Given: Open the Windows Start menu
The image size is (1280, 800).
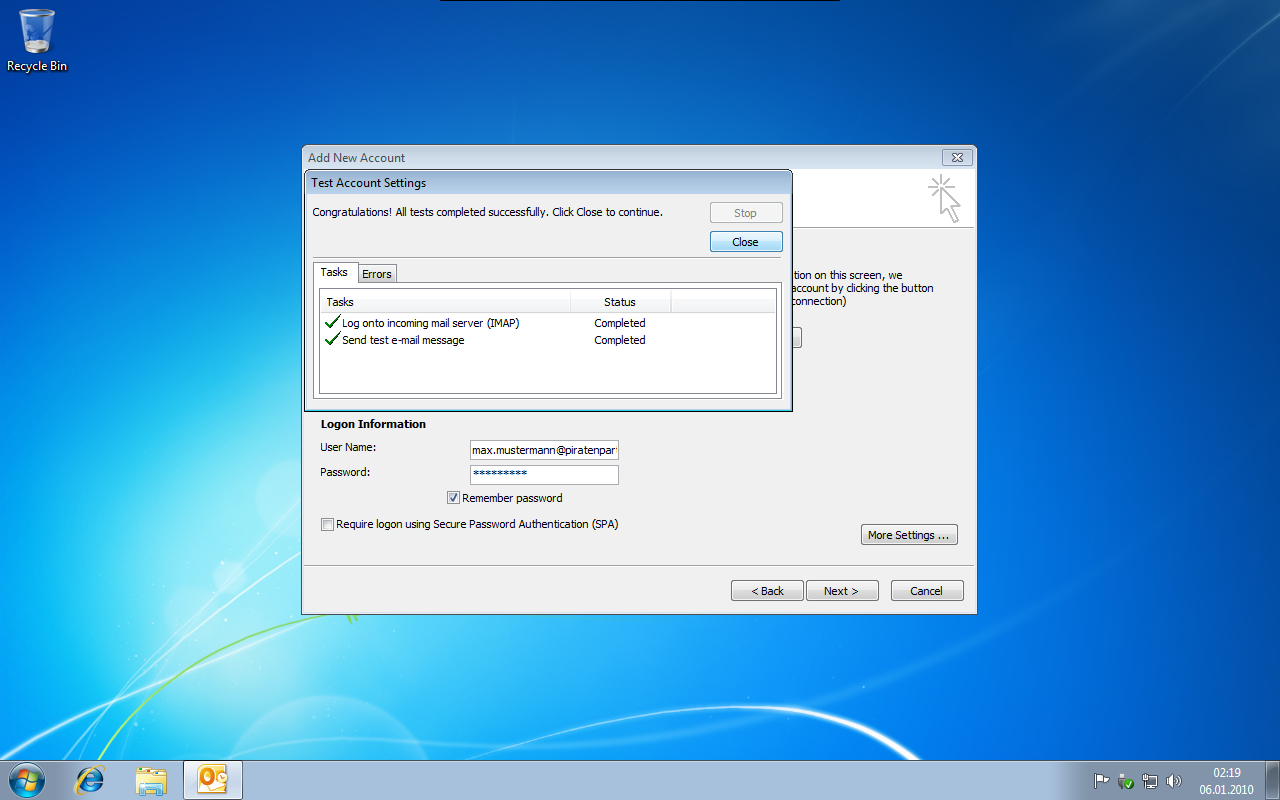Looking at the screenshot, I should (27, 779).
